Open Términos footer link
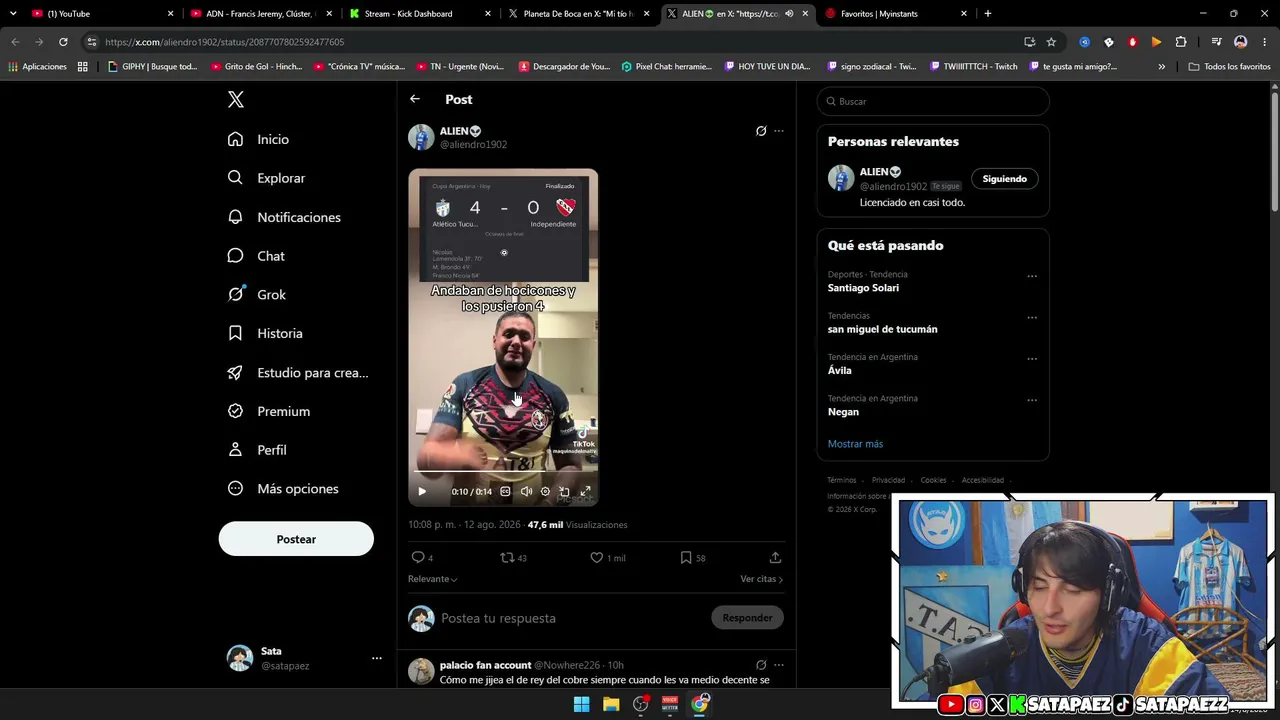1280x720 pixels. [x=842, y=480]
